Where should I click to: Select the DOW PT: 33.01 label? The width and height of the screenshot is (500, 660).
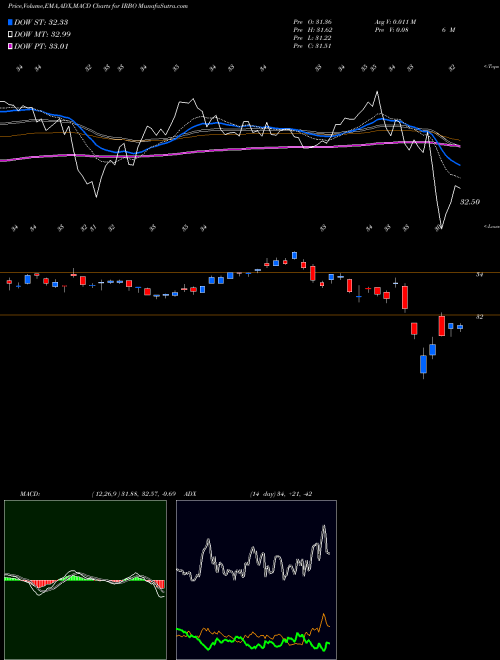(41, 46)
